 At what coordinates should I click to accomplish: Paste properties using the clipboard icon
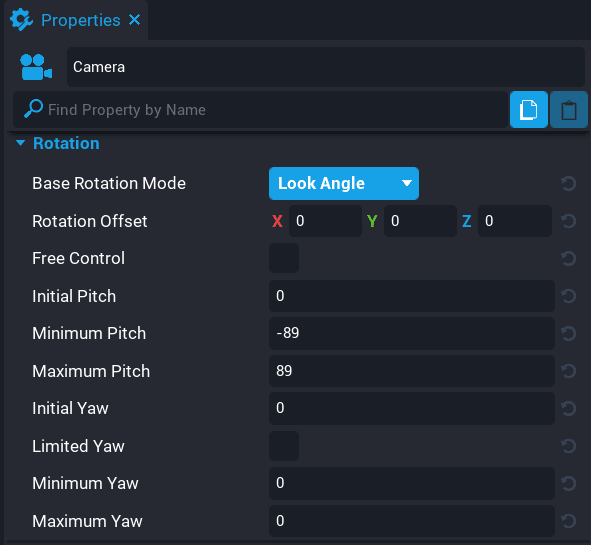(x=568, y=110)
